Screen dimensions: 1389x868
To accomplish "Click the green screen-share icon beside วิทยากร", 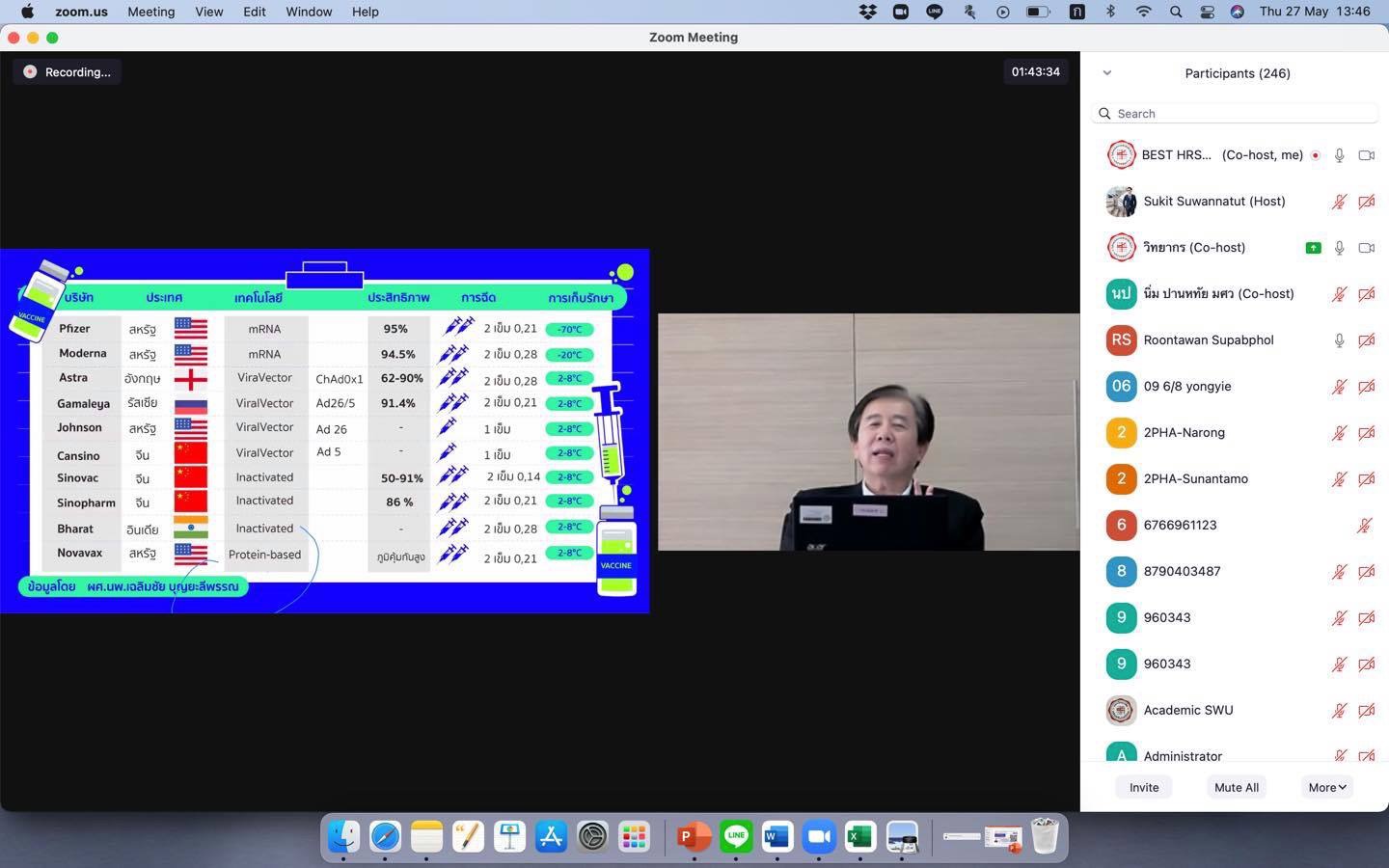I will click(x=1313, y=248).
